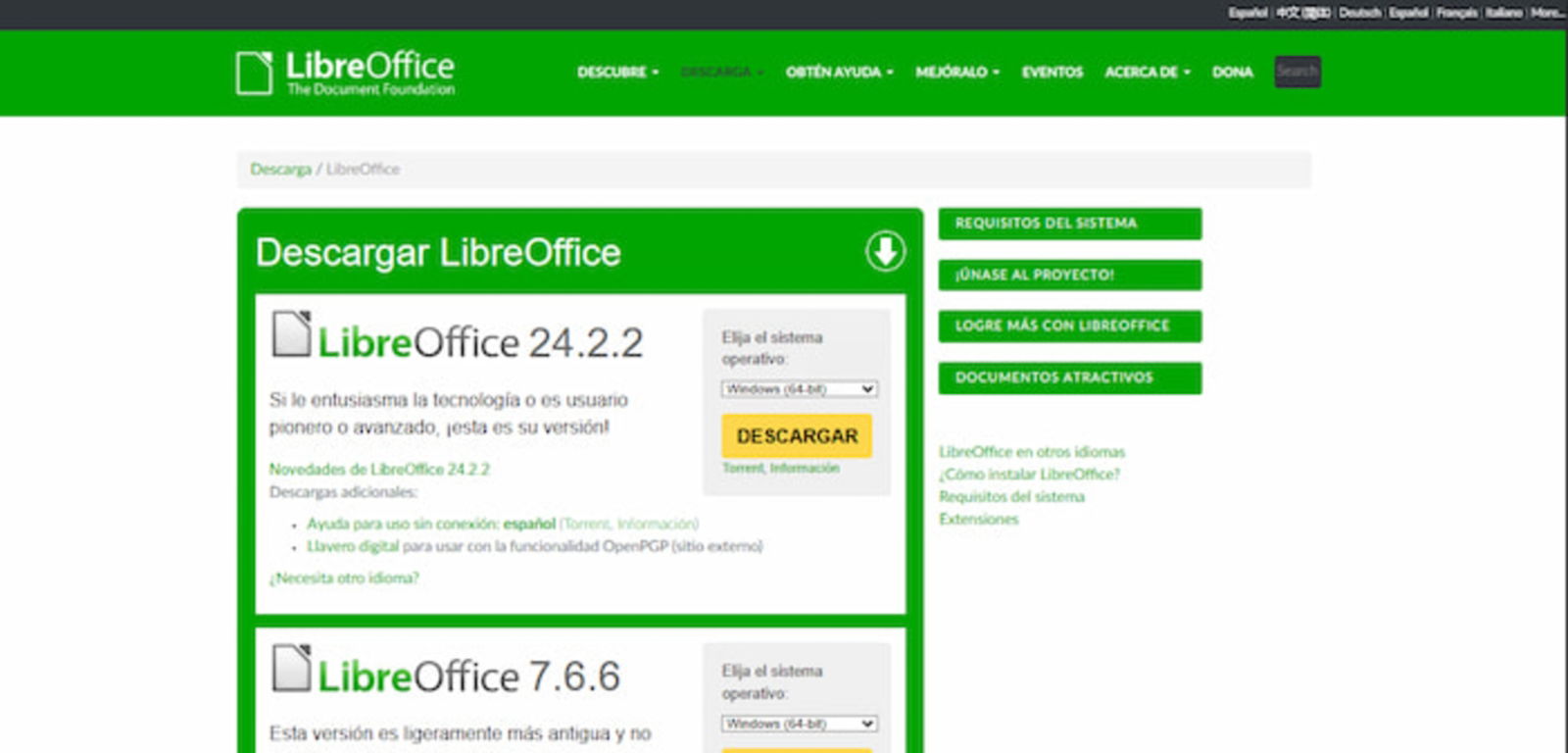1568x753 pixels.
Task: Focus the Search box in the header
Action: (1298, 72)
